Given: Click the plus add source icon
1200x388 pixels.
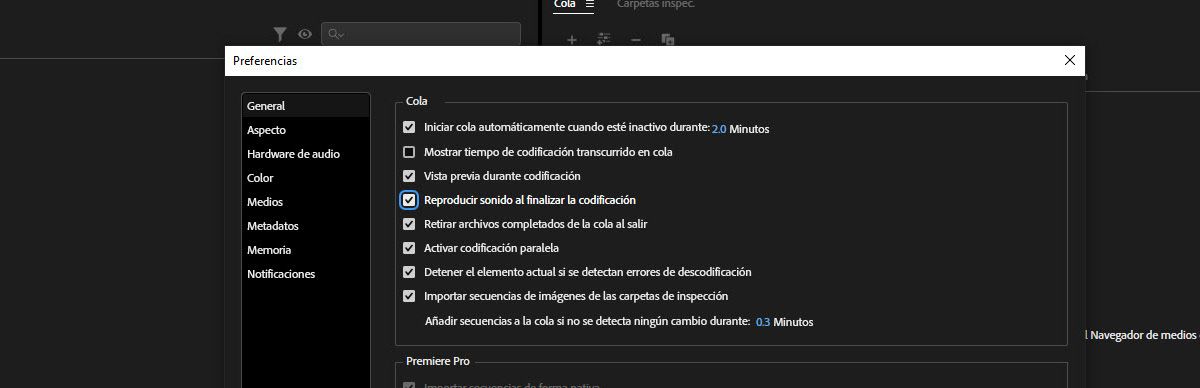Looking at the screenshot, I should click(x=572, y=39).
